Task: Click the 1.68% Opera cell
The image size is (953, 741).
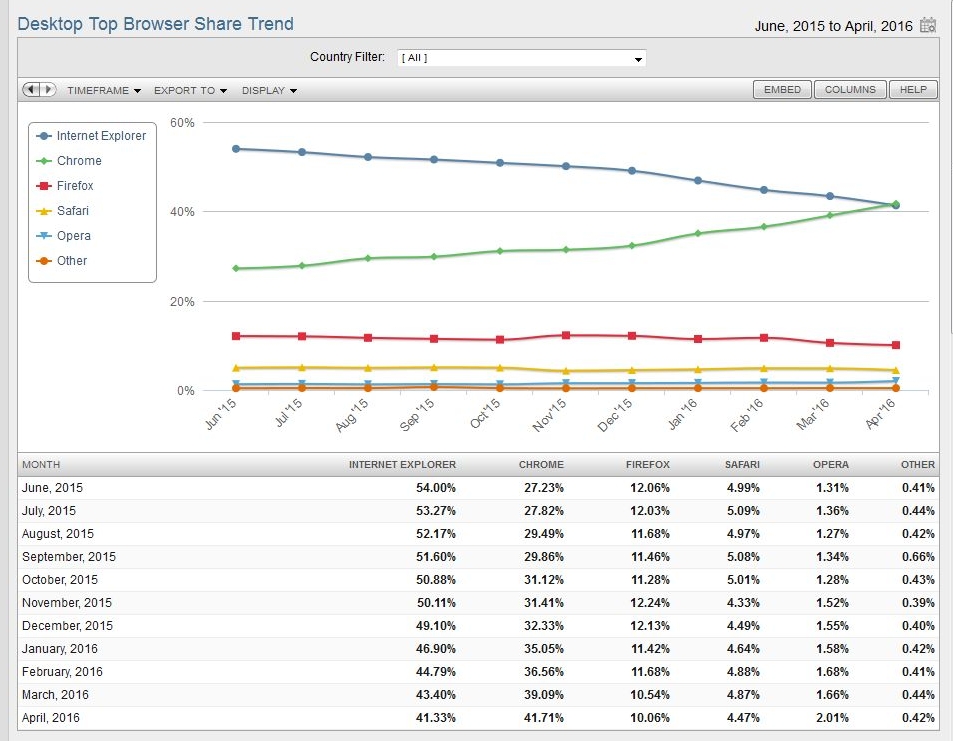Action: 832,672
